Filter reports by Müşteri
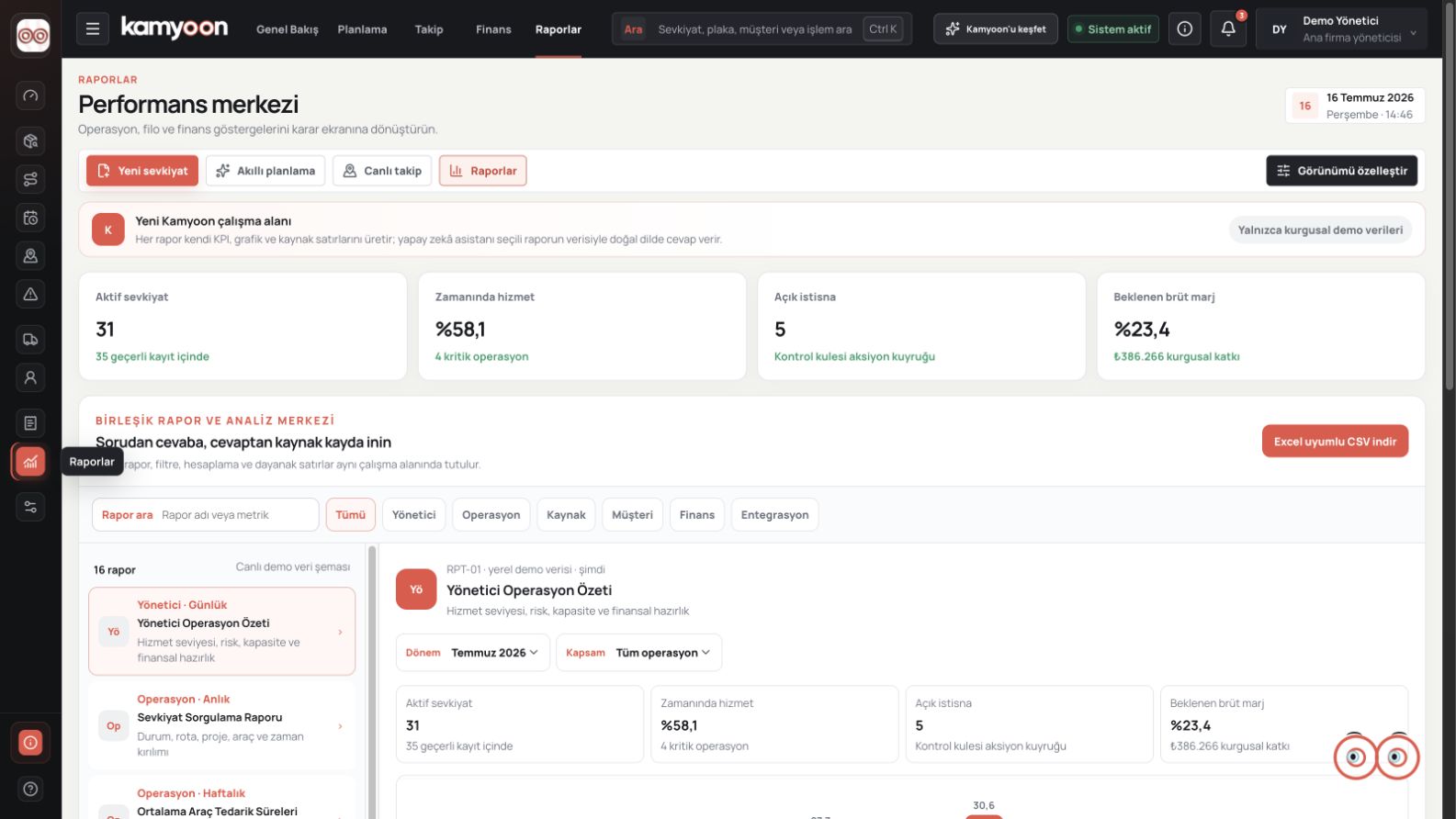Viewport: 1456px width, 819px height. (632, 515)
